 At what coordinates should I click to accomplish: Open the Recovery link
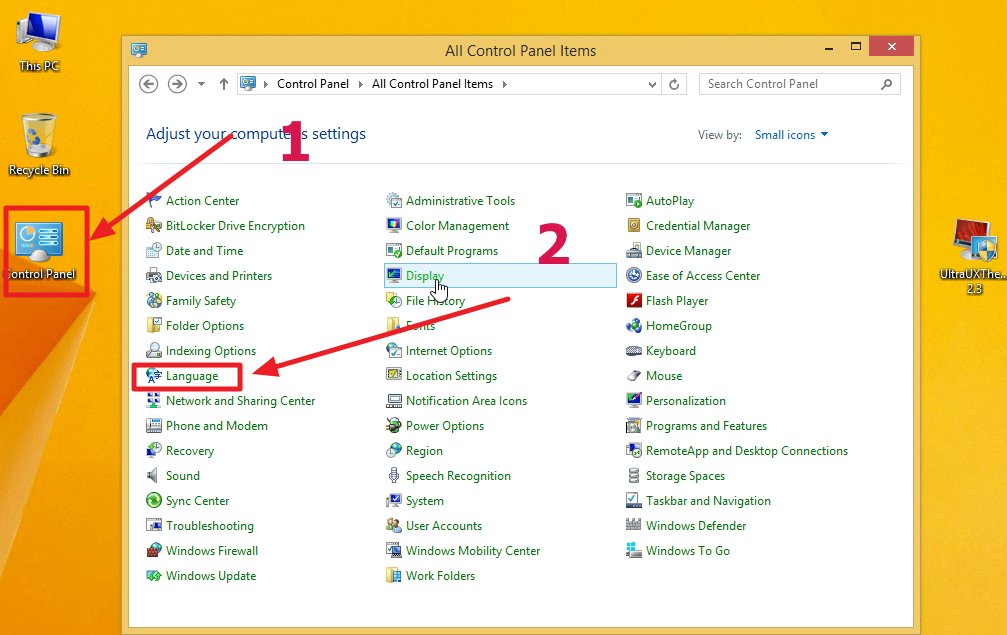[x=189, y=451]
